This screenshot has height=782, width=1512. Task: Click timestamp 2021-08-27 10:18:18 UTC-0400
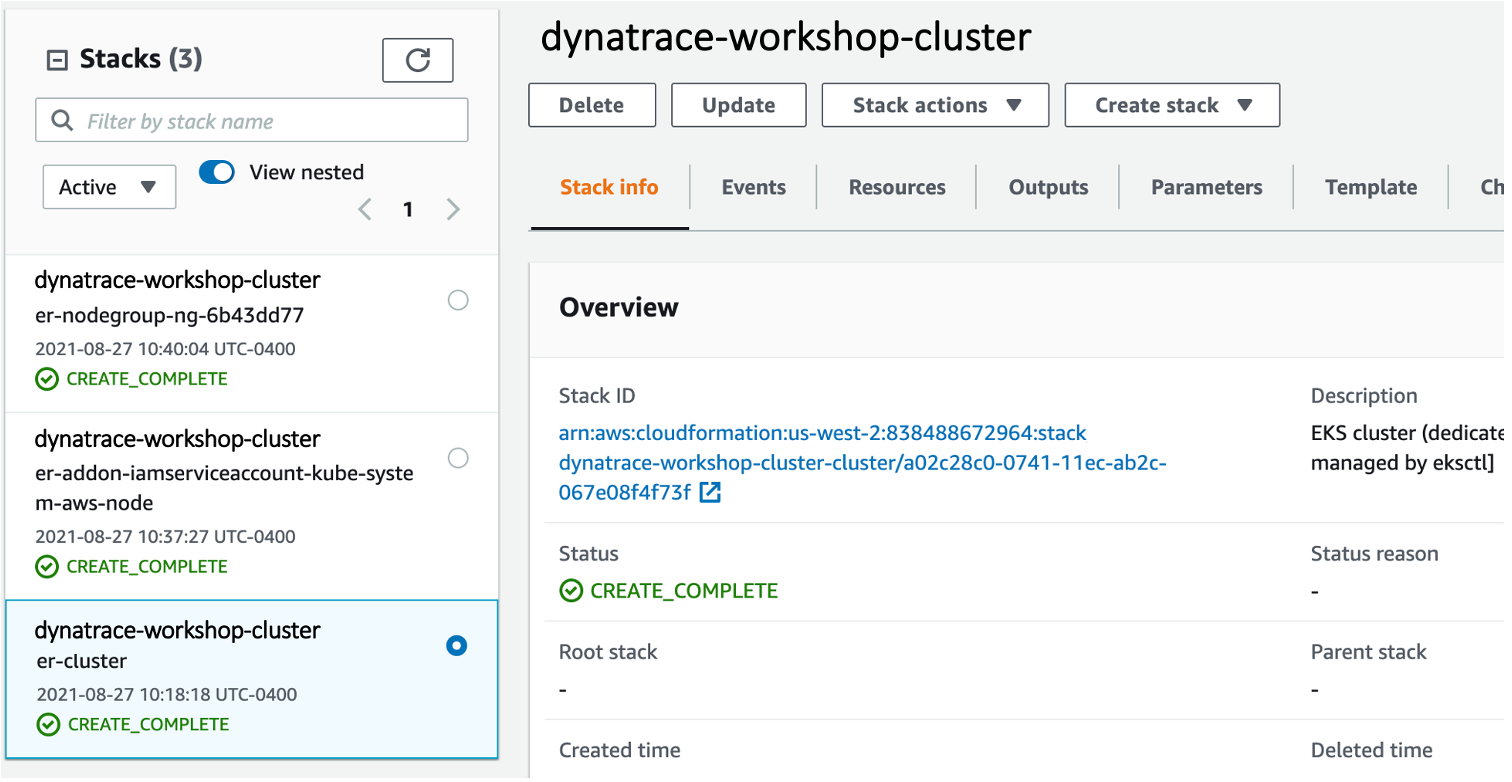point(167,694)
